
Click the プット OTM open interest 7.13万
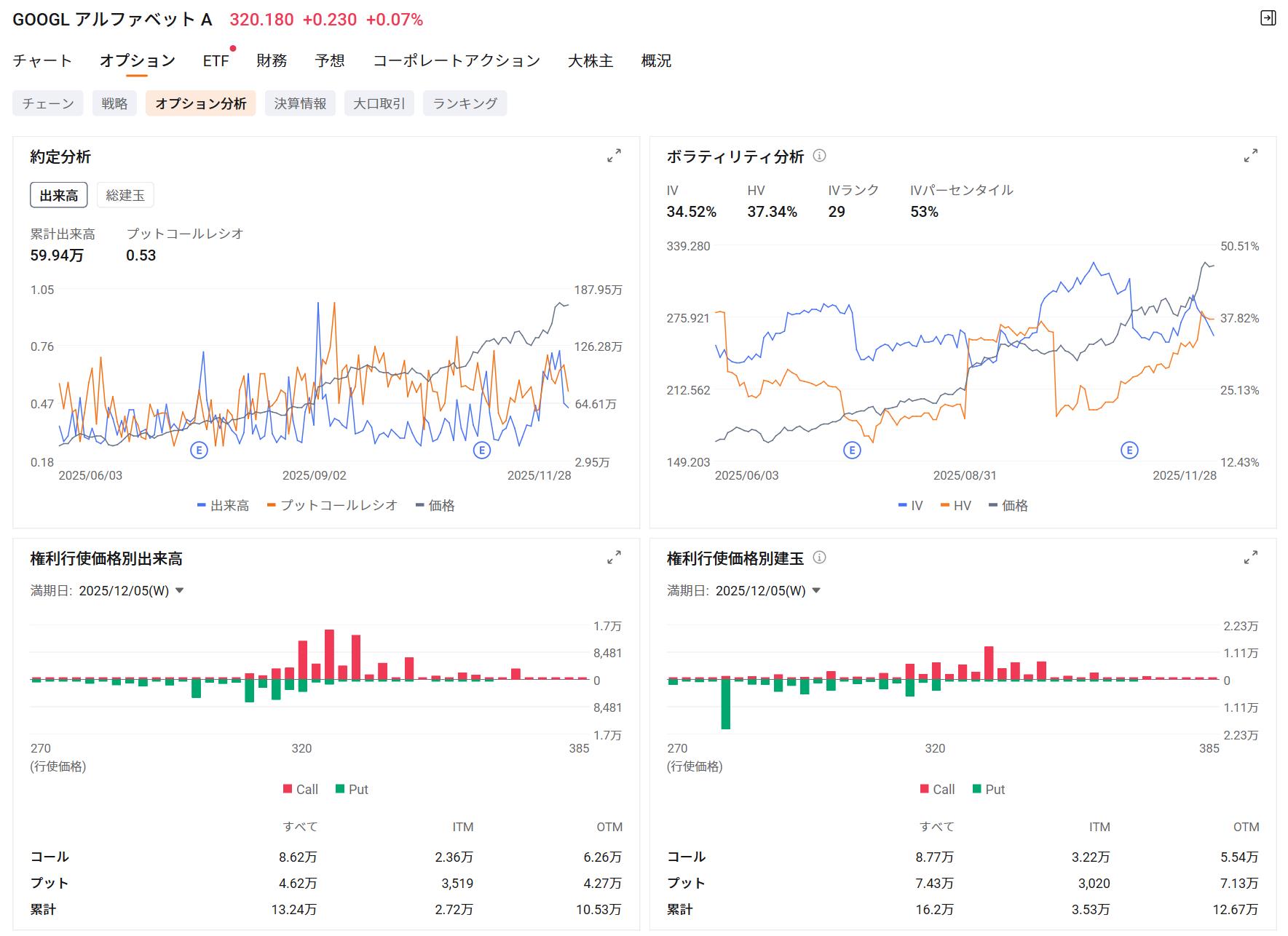point(1240,883)
